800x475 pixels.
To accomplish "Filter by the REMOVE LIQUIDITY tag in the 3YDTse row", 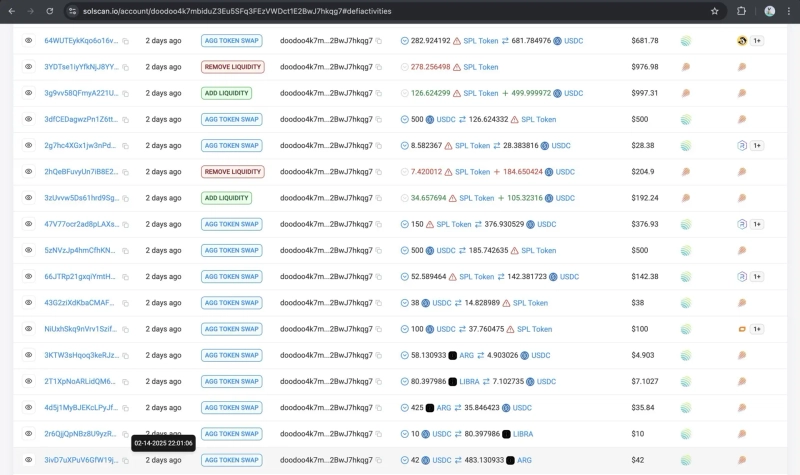I will coord(232,67).
